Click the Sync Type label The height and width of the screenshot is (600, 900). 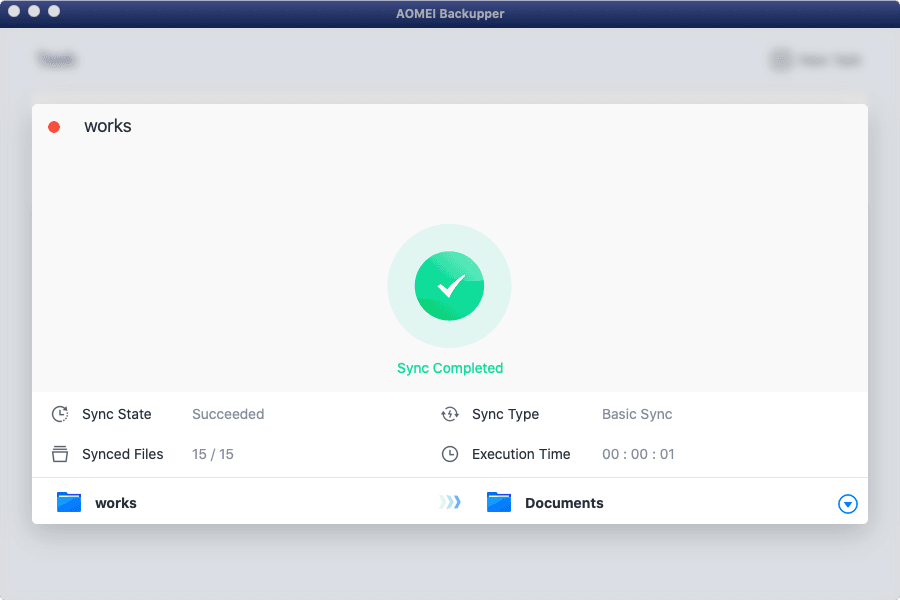[x=506, y=414]
